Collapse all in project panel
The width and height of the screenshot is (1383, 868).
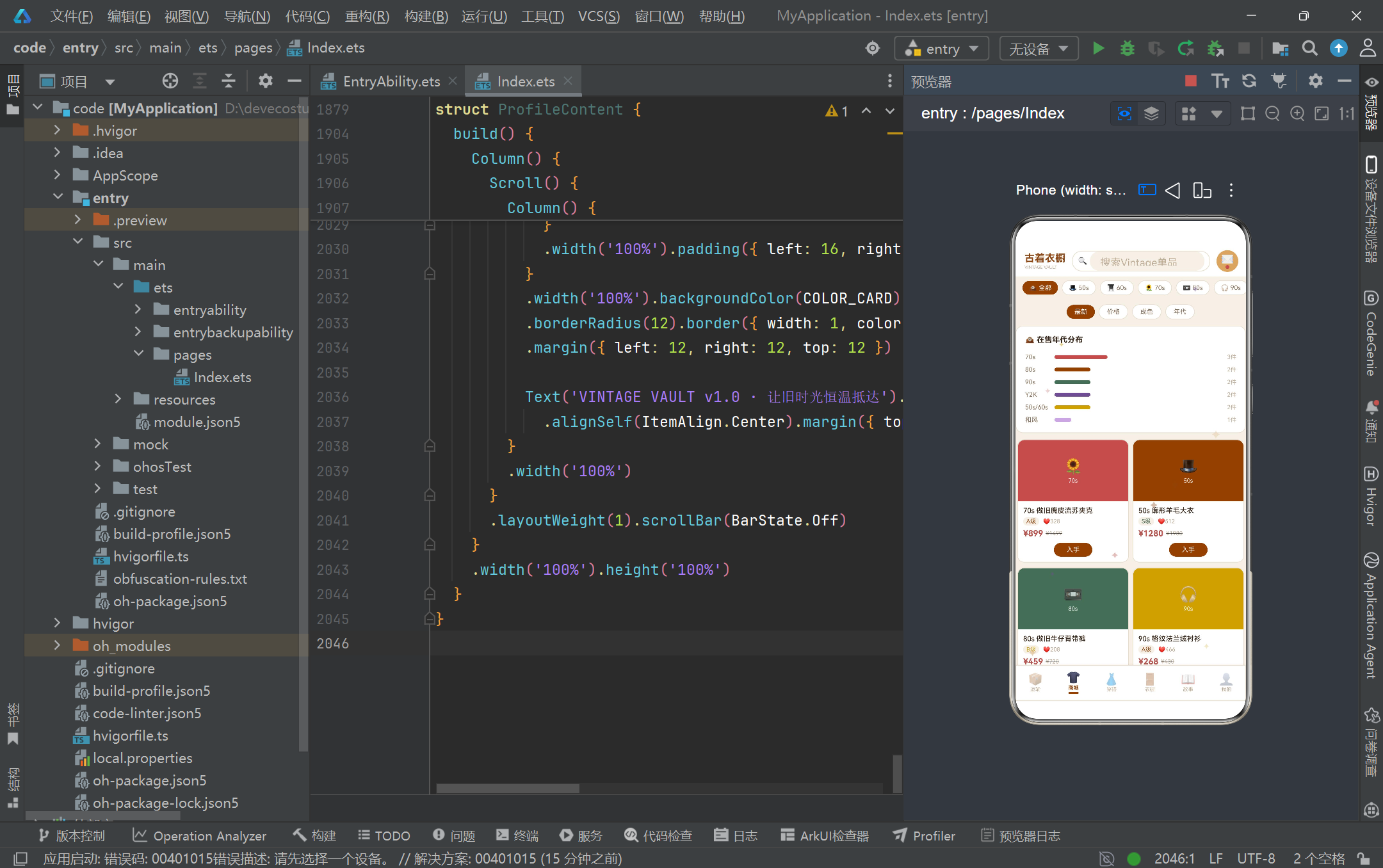229,81
